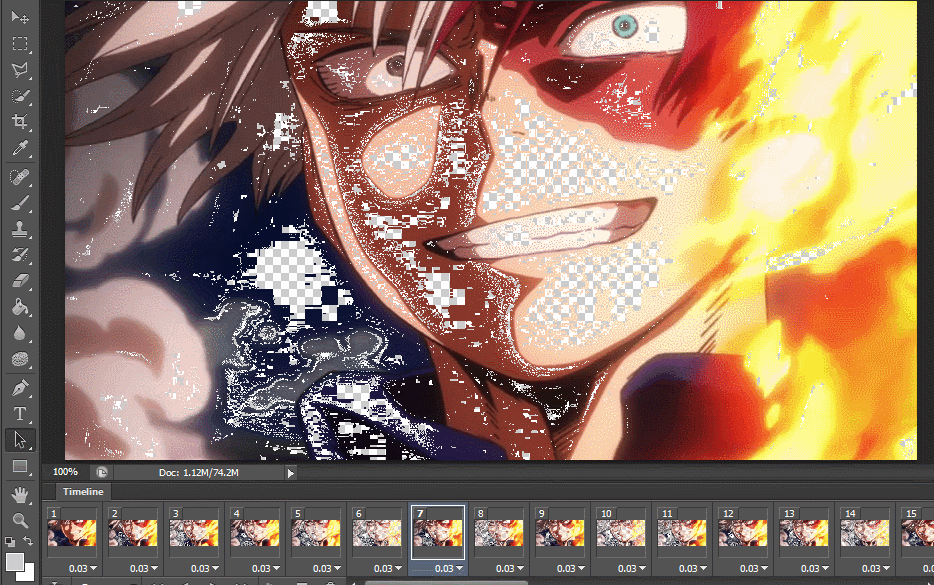Image resolution: width=934 pixels, height=585 pixels.
Task: Select the Path Selection arrow tool
Action: [20, 440]
